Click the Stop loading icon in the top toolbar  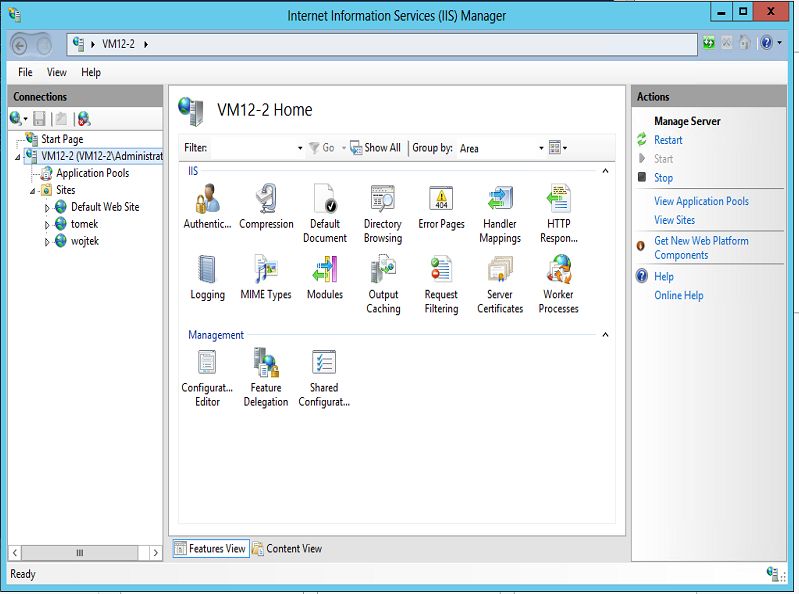click(727, 43)
